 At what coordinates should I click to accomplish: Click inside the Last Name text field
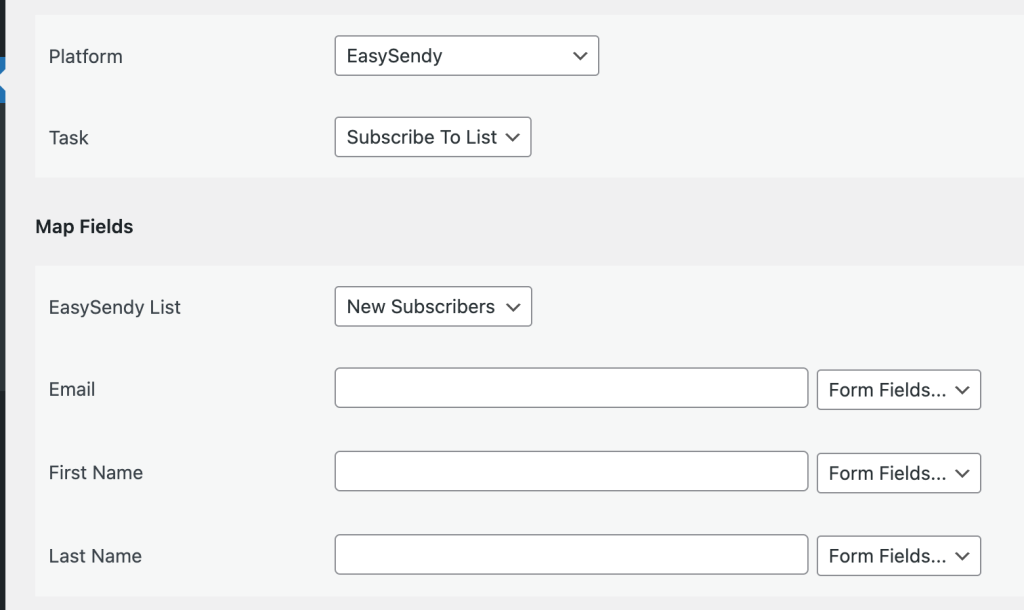click(x=570, y=556)
